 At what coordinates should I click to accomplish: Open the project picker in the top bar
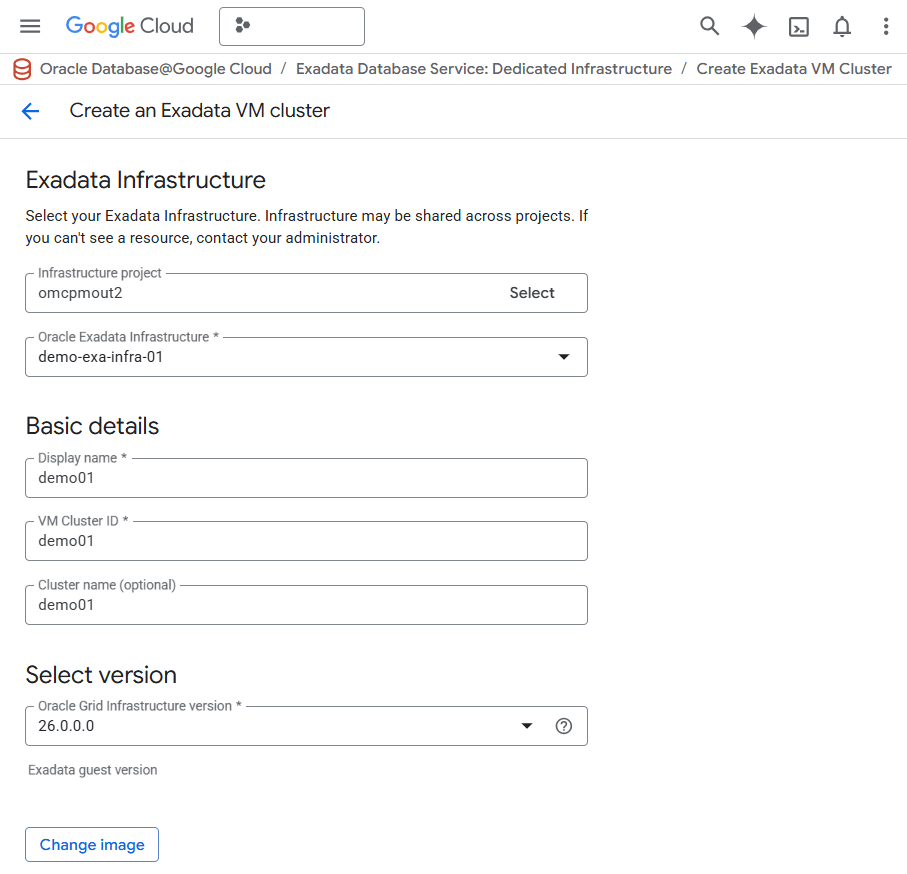[291, 26]
